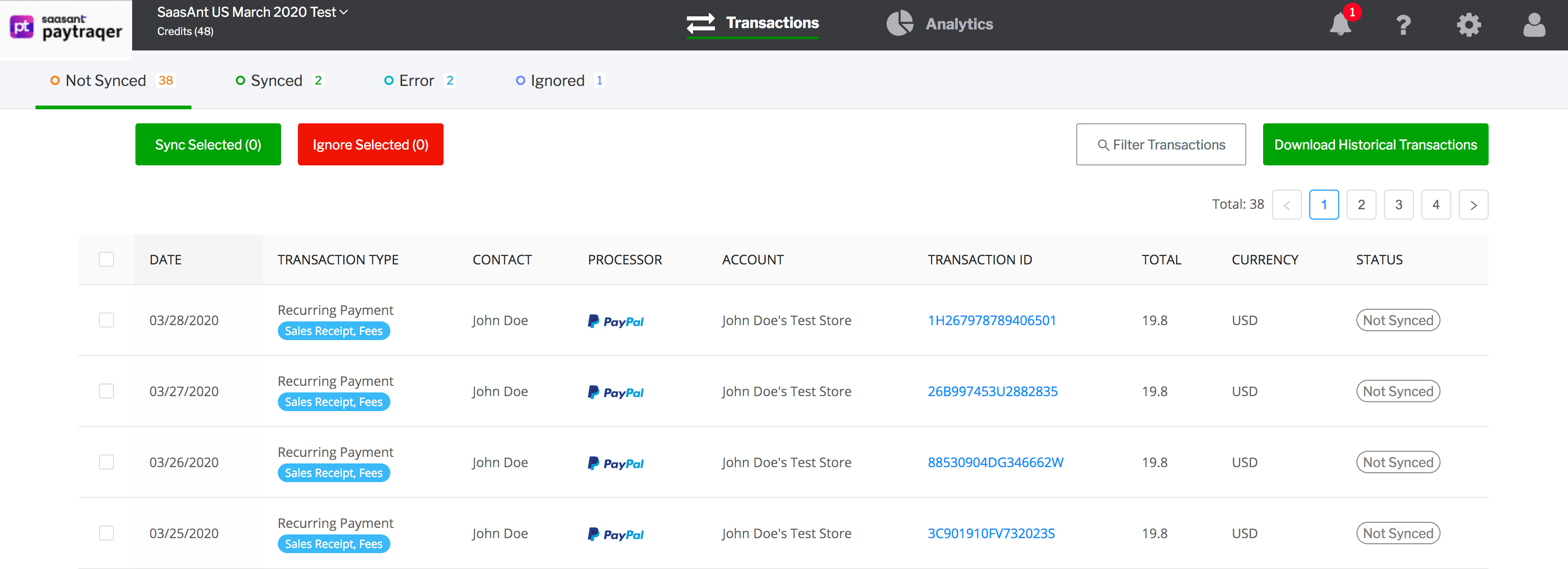
Task: Open the user profile icon
Action: [1534, 25]
